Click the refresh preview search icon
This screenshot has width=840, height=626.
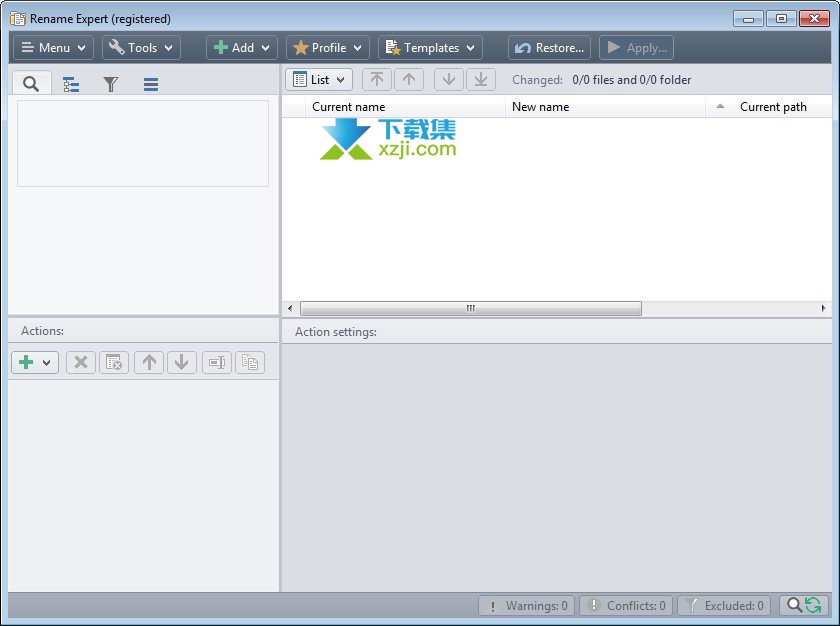pos(804,606)
